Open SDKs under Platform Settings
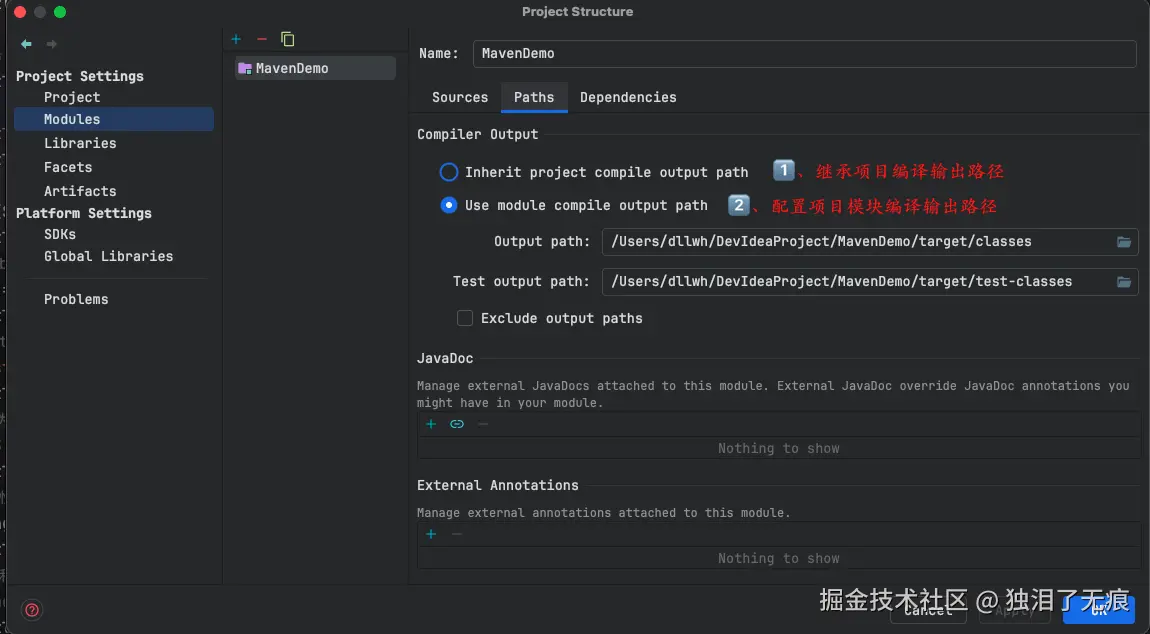Image resolution: width=1150 pixels, height=634 pixels. [60, 234]
